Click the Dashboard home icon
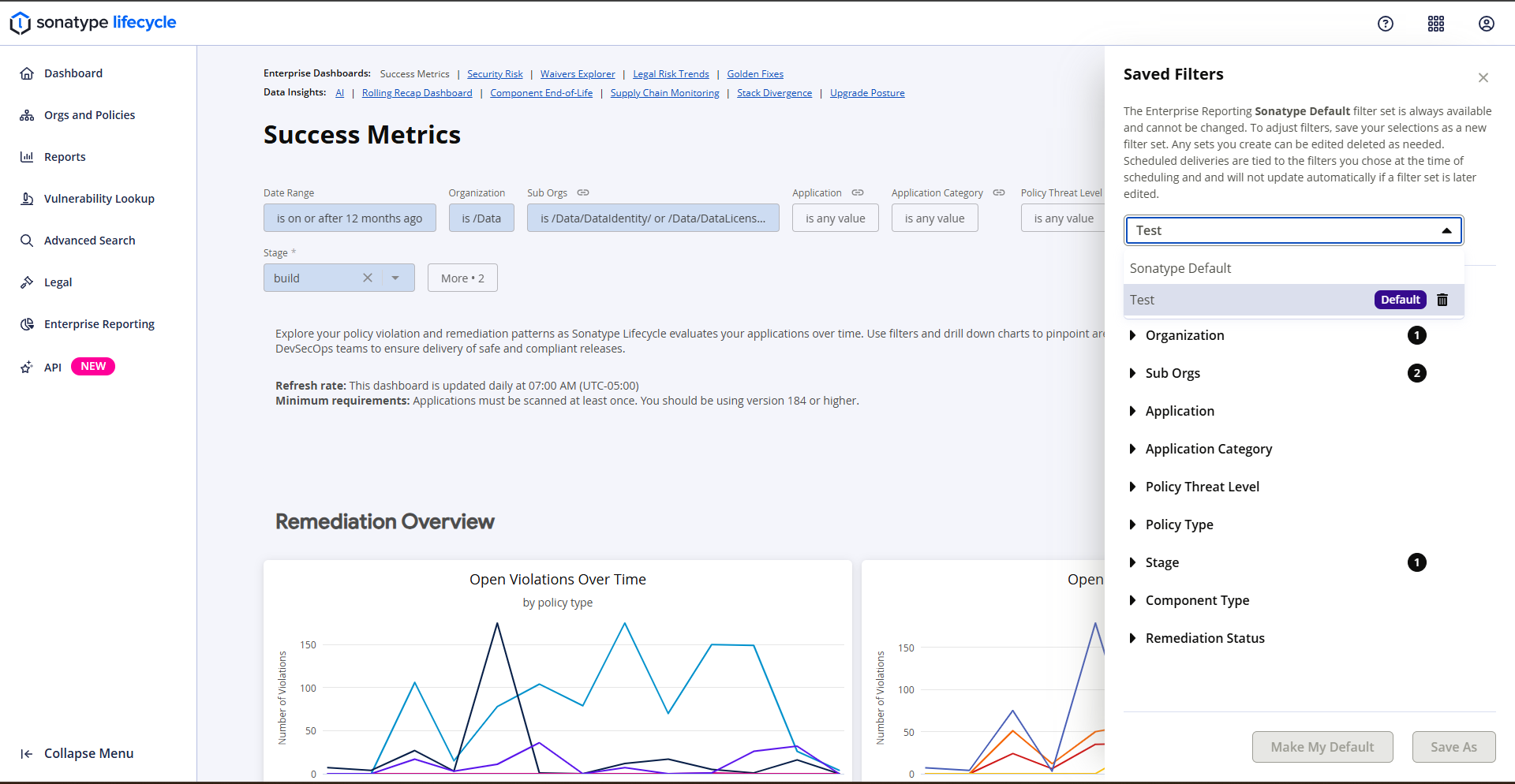This screenshot has width=1515, height=784. coord(27,73)
